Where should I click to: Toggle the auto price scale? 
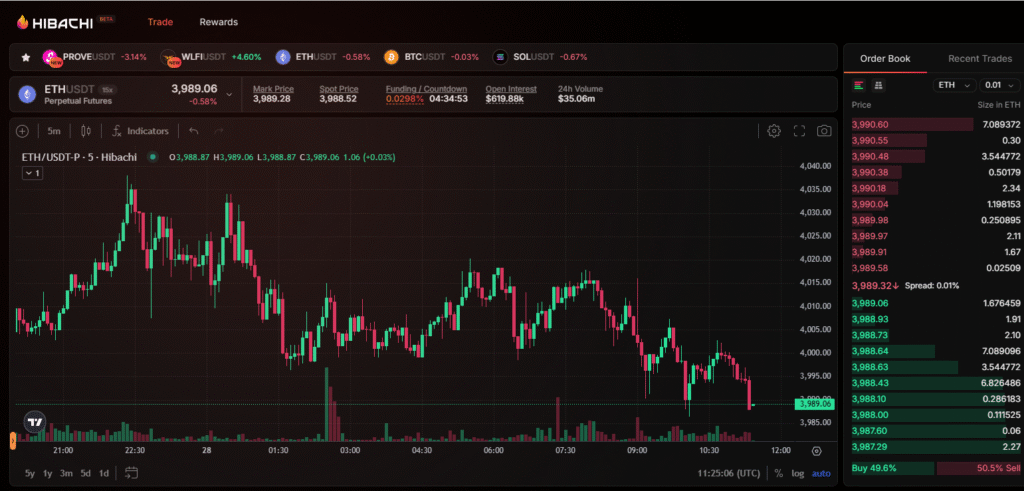pyautogui.click(x=822, y=473)
